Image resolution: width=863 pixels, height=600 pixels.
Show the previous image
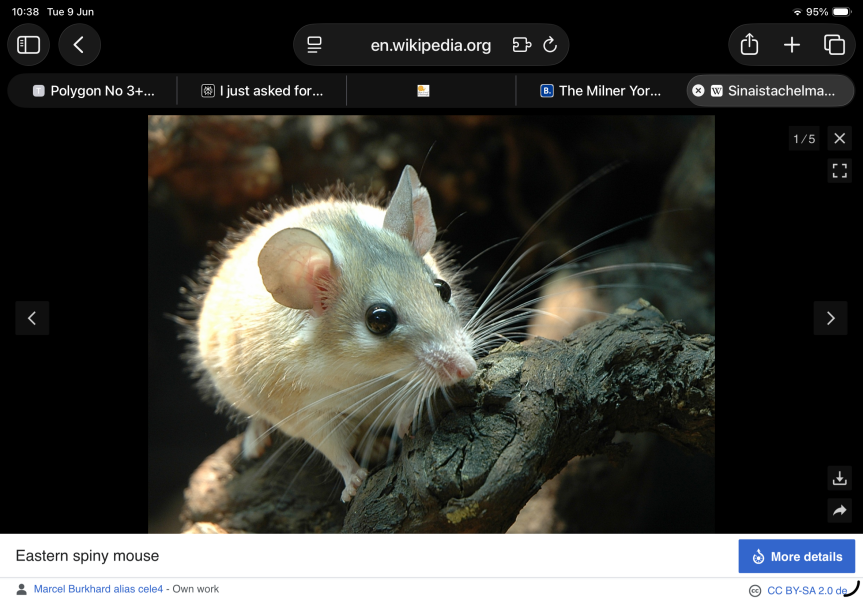coord(32,318)
